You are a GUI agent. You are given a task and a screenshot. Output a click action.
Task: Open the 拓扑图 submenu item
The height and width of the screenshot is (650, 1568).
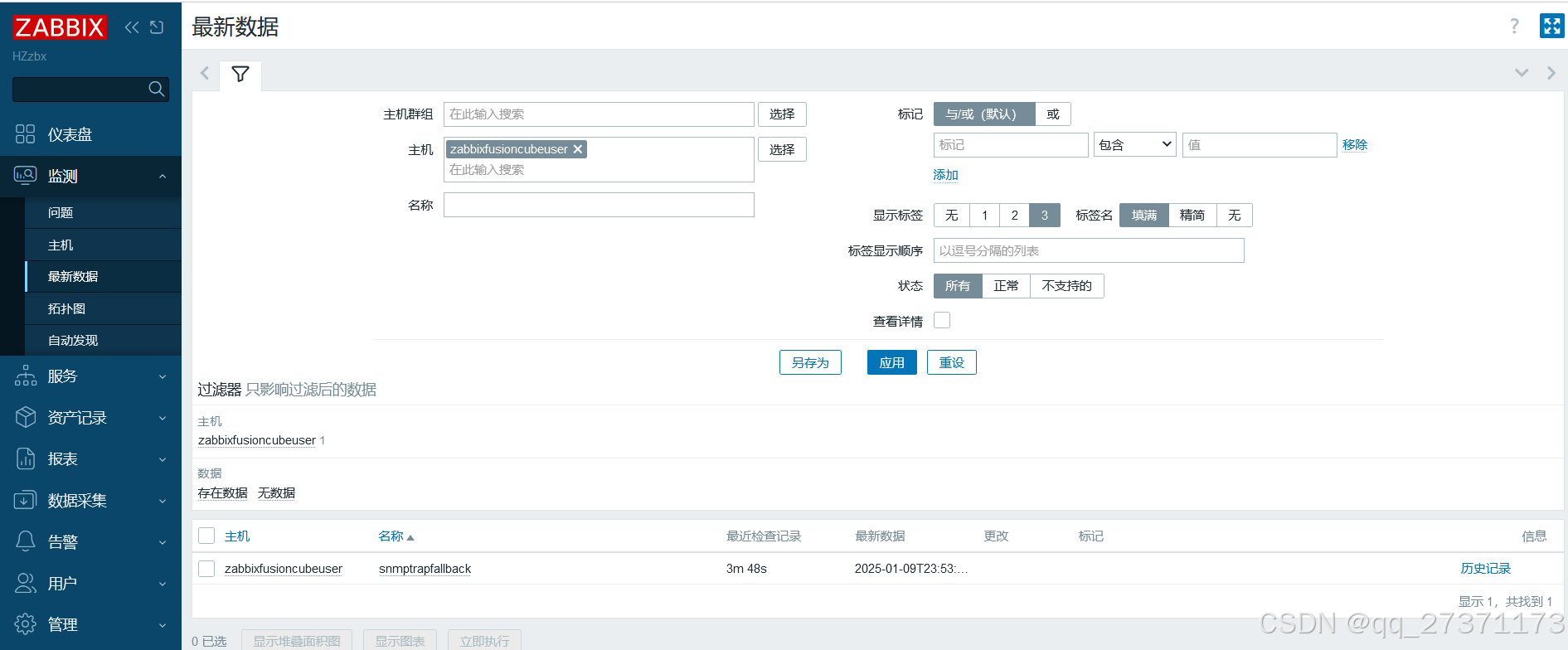coord(103,308)
